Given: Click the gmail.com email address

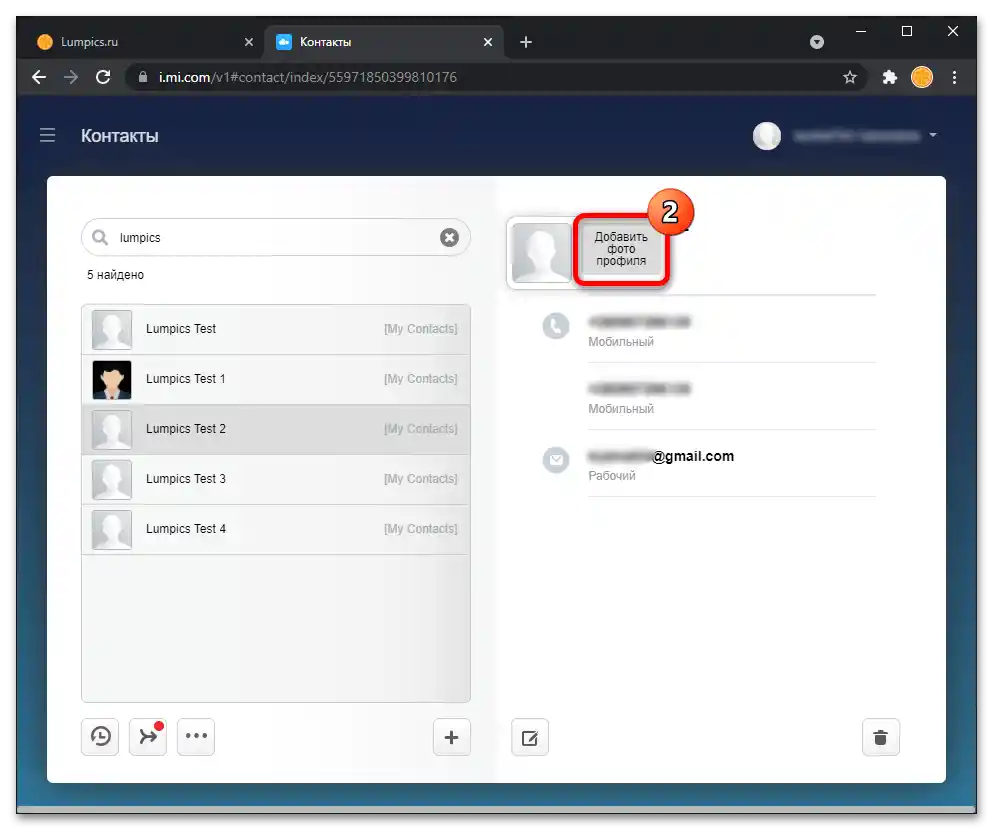Looking at the screenshot, I should (x=661, y=456).
